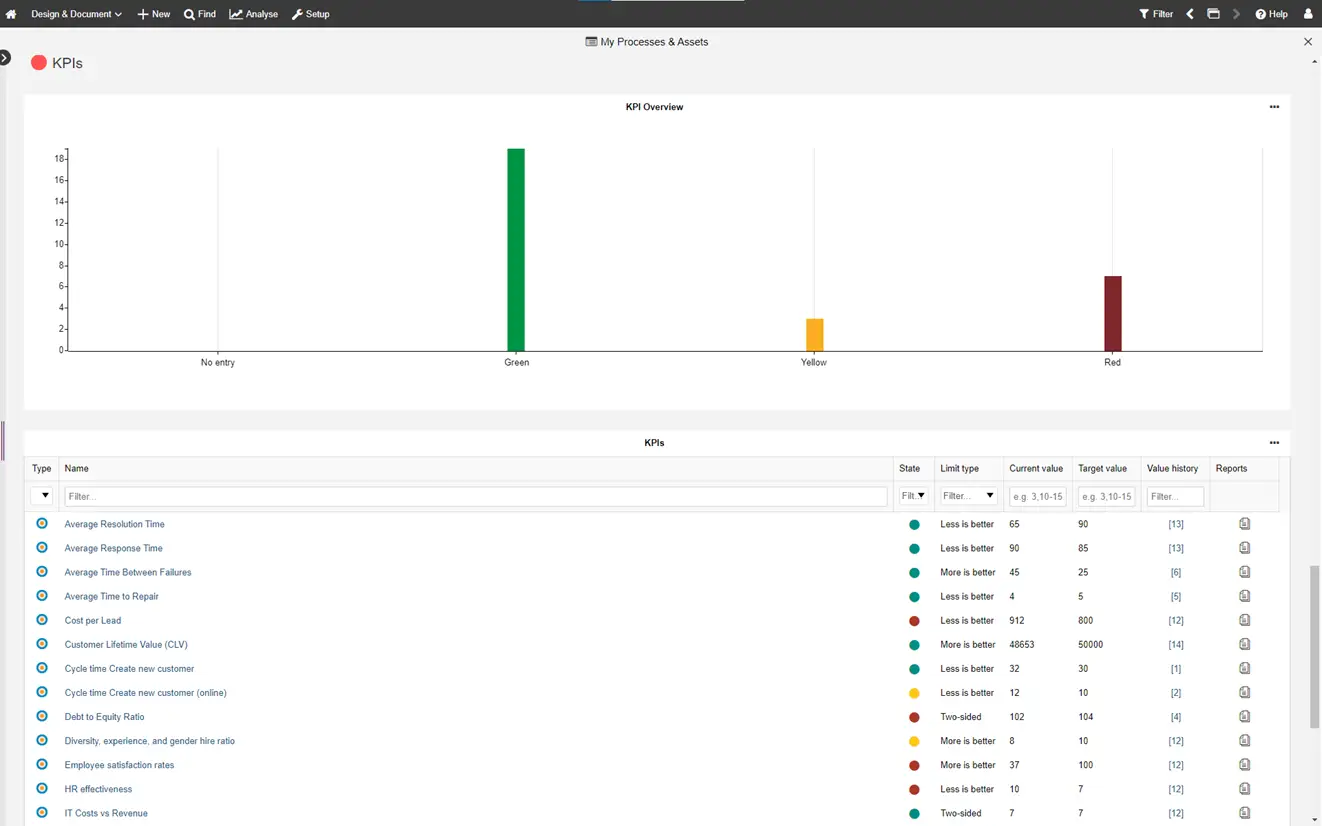Open the Limit type filter dropdown
The height and width of the screenshot is (826, 1322).
coord(968,496)
